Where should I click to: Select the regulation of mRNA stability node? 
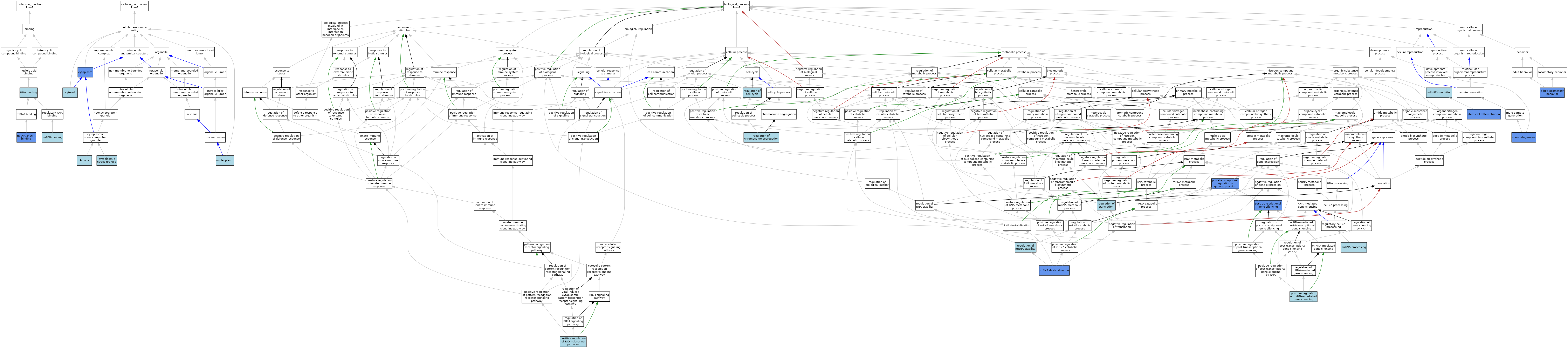(x=1026, y=247)
